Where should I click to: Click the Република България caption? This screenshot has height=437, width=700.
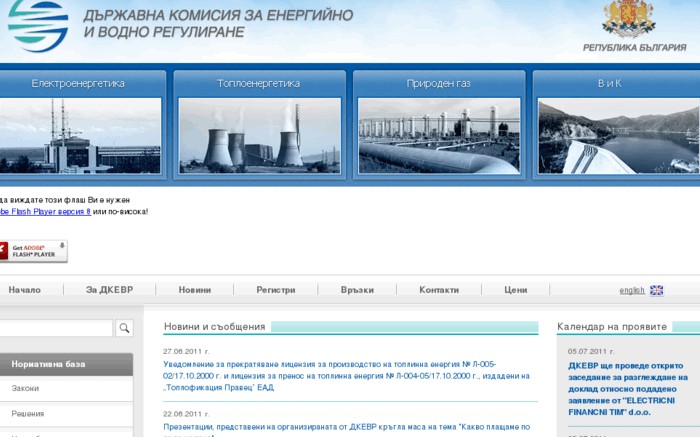[634, 47]
